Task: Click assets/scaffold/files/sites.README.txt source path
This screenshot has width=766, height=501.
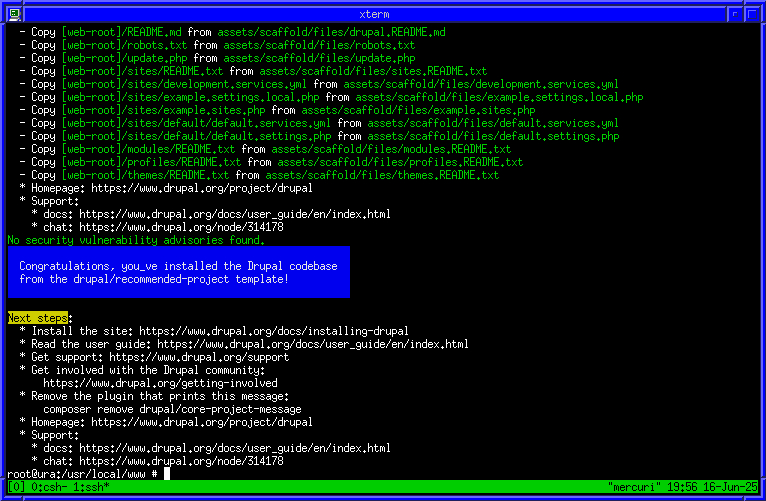Action: tap(373, 71)
